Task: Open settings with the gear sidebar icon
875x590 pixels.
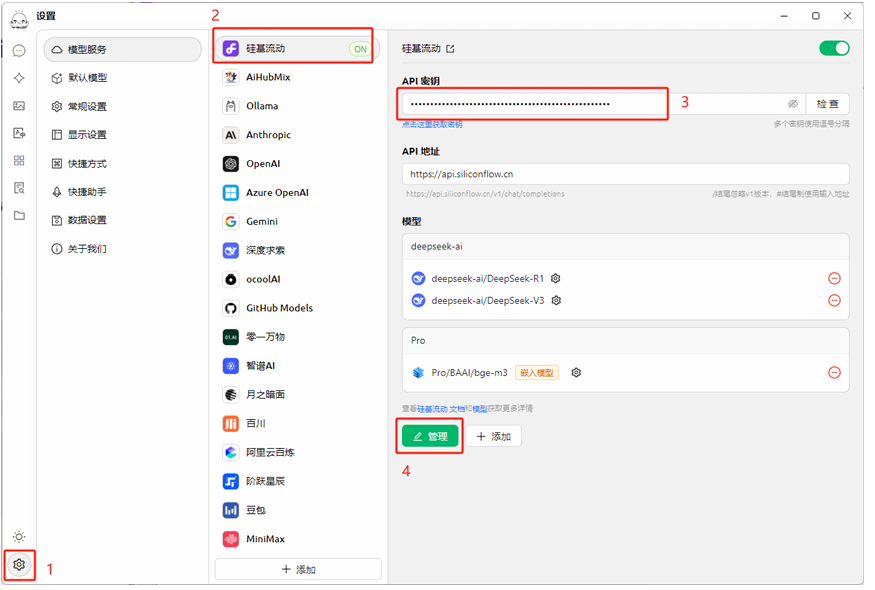Action: pyautogui.click(x=19, y=565)
